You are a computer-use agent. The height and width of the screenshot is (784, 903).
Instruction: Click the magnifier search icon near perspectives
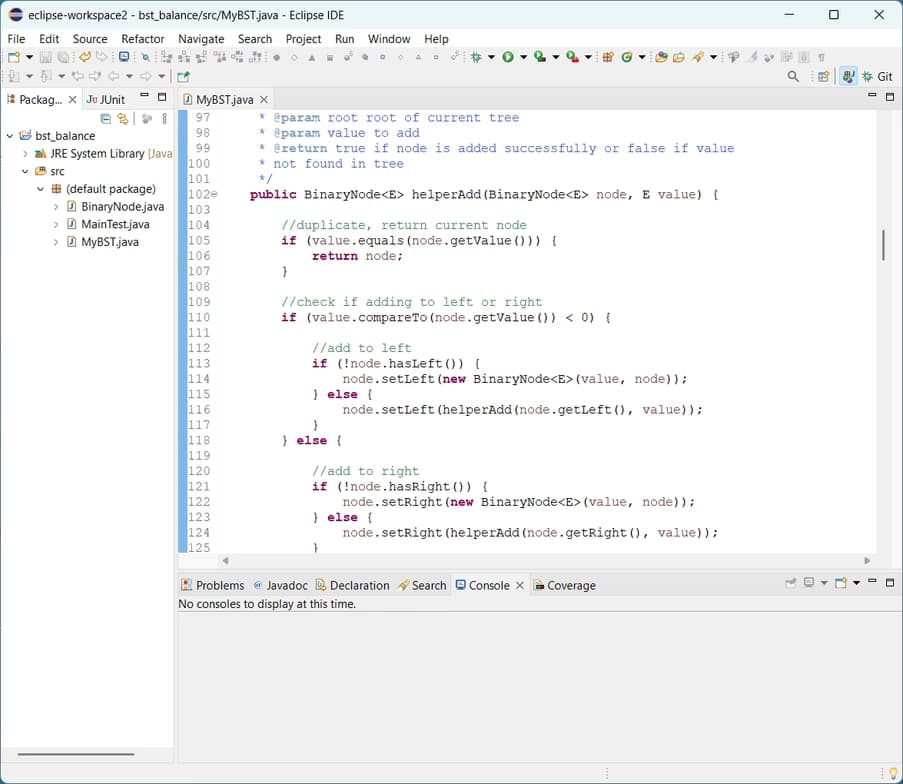click(793, 76)
